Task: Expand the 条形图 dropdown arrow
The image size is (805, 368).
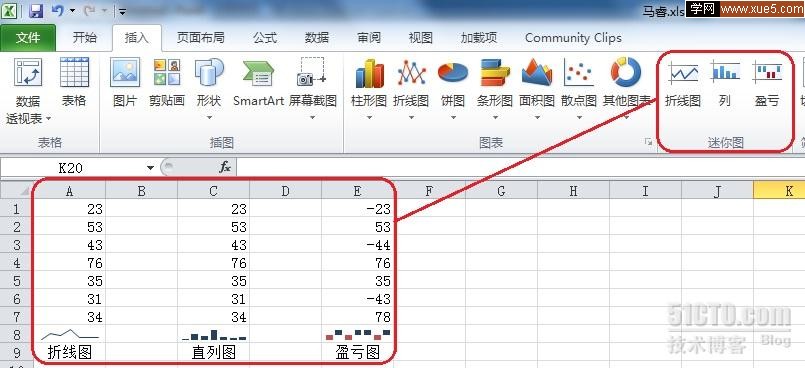Action: pyautogui.click(x=495, y=118)
